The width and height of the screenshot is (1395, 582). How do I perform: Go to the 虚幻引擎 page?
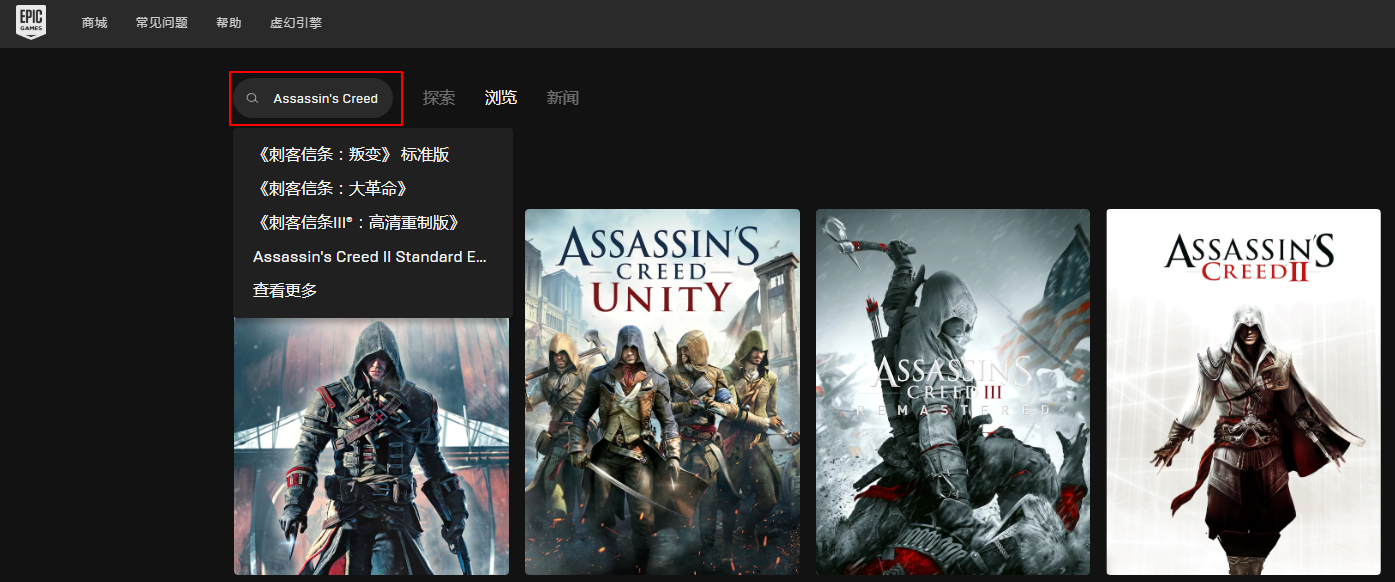coord(296,23)
